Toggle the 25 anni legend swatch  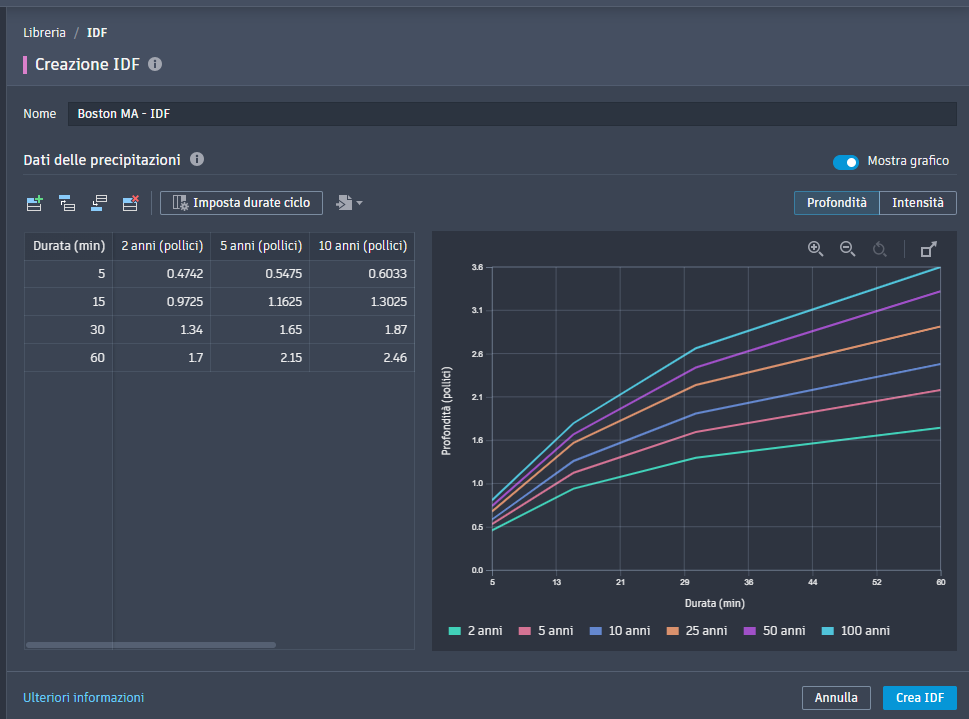tap(672, 631)
